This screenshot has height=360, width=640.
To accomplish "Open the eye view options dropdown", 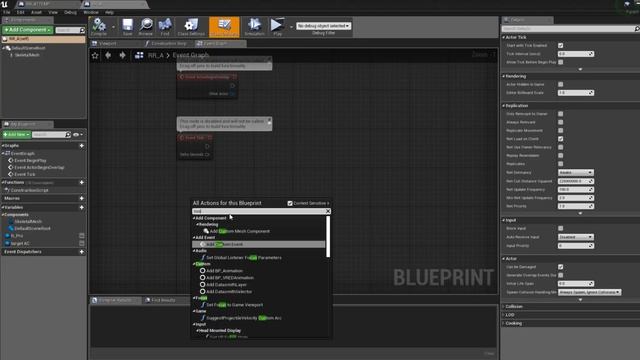I will click(x=78, y=134).
